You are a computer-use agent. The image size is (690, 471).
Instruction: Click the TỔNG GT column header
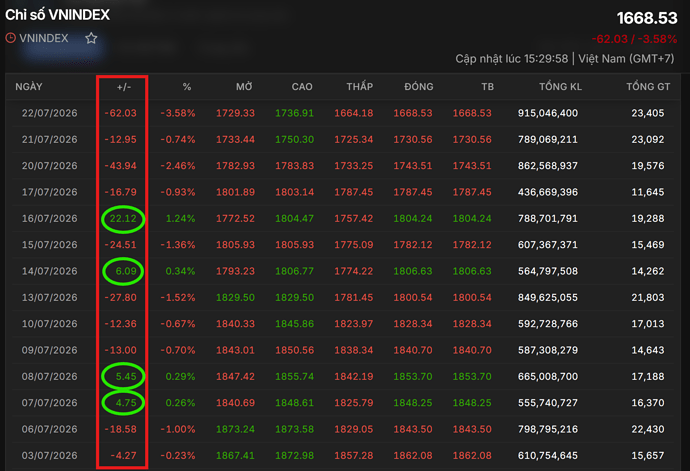pyautogui.click(x=648, y=86)
